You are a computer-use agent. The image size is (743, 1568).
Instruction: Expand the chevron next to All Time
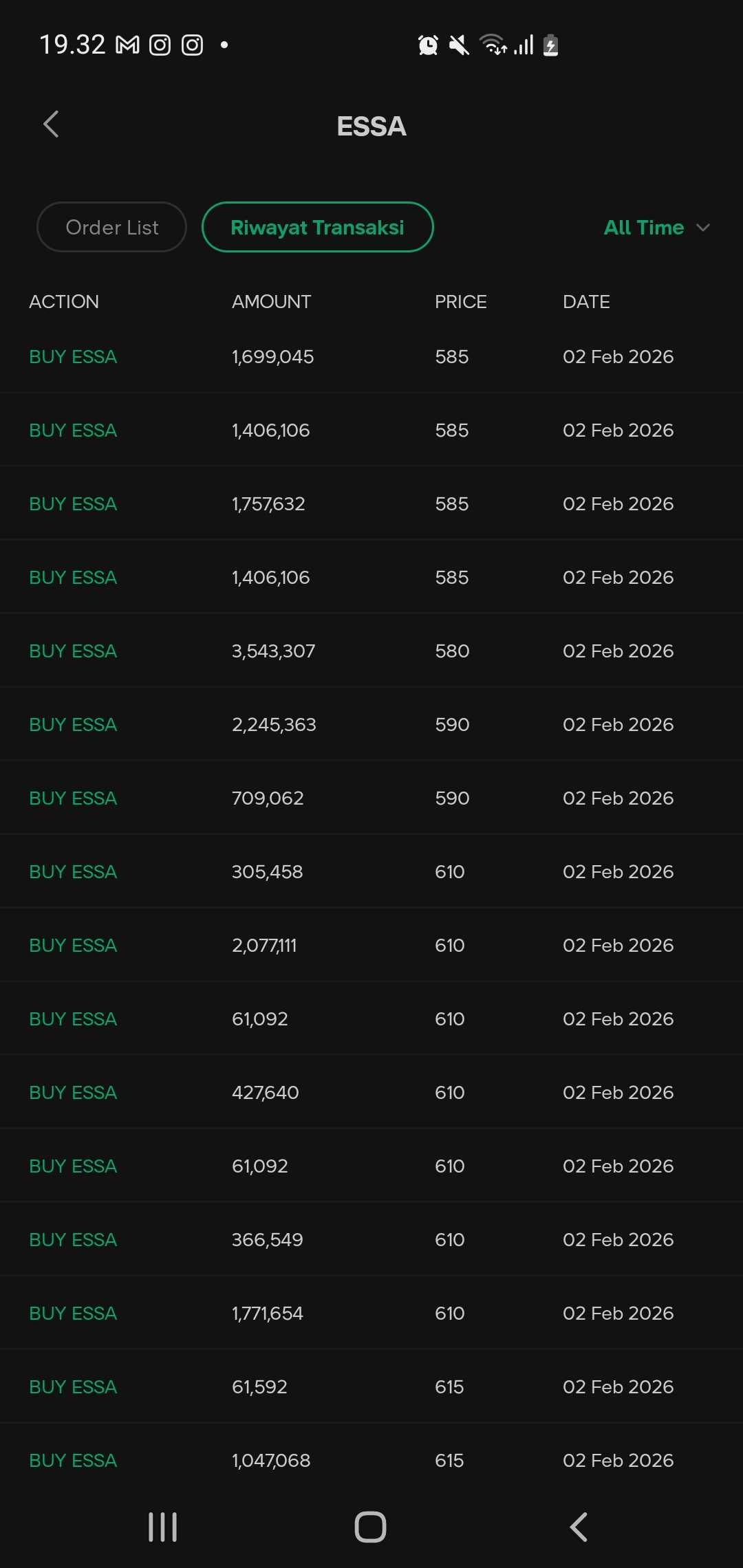pos(703,228)
